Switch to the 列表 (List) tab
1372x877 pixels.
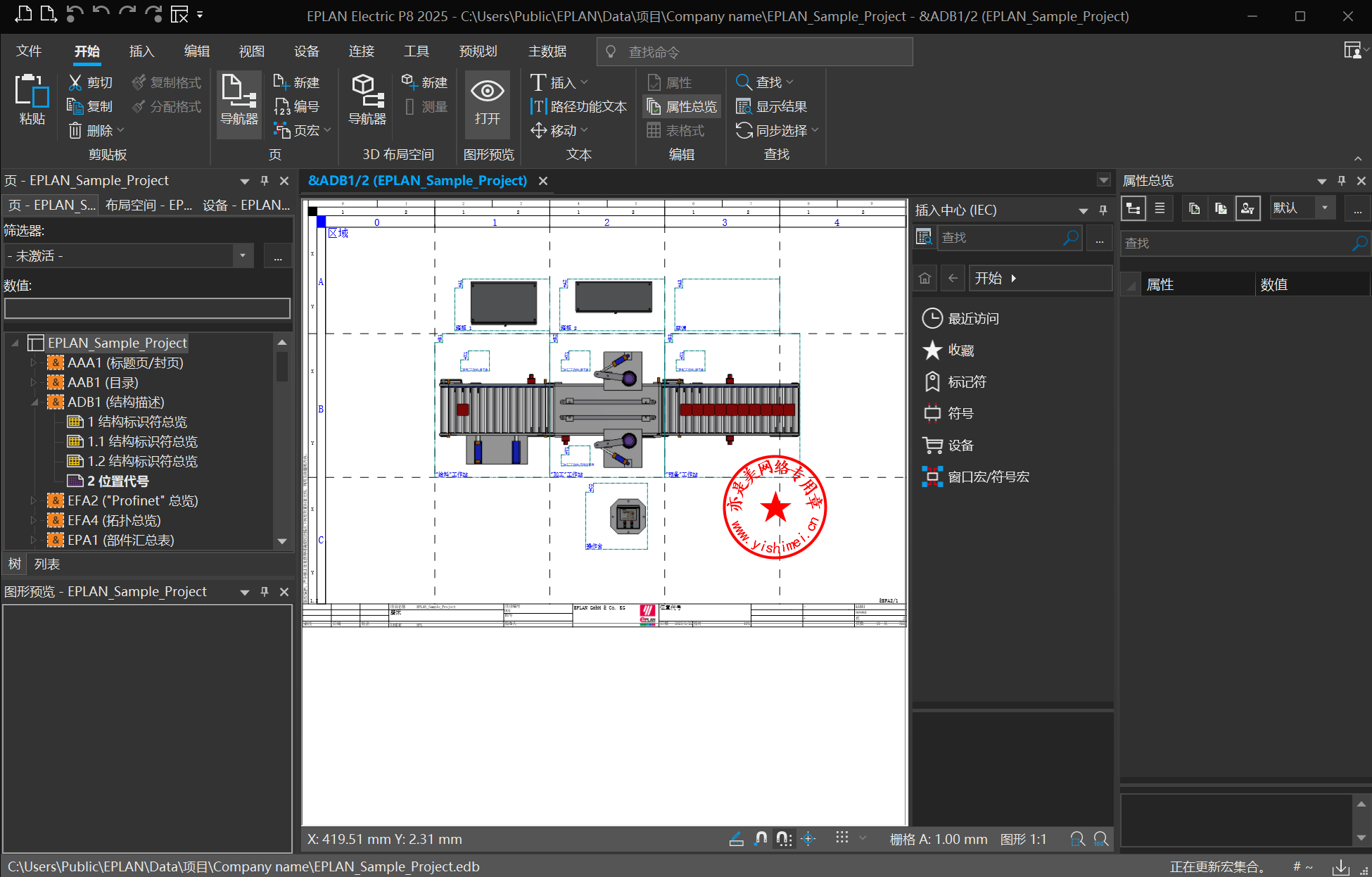click(46, 564)
